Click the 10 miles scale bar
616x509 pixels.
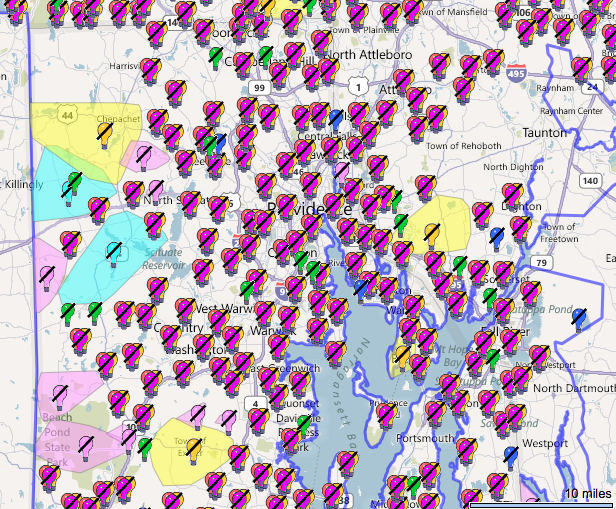(x=542, y=504)
